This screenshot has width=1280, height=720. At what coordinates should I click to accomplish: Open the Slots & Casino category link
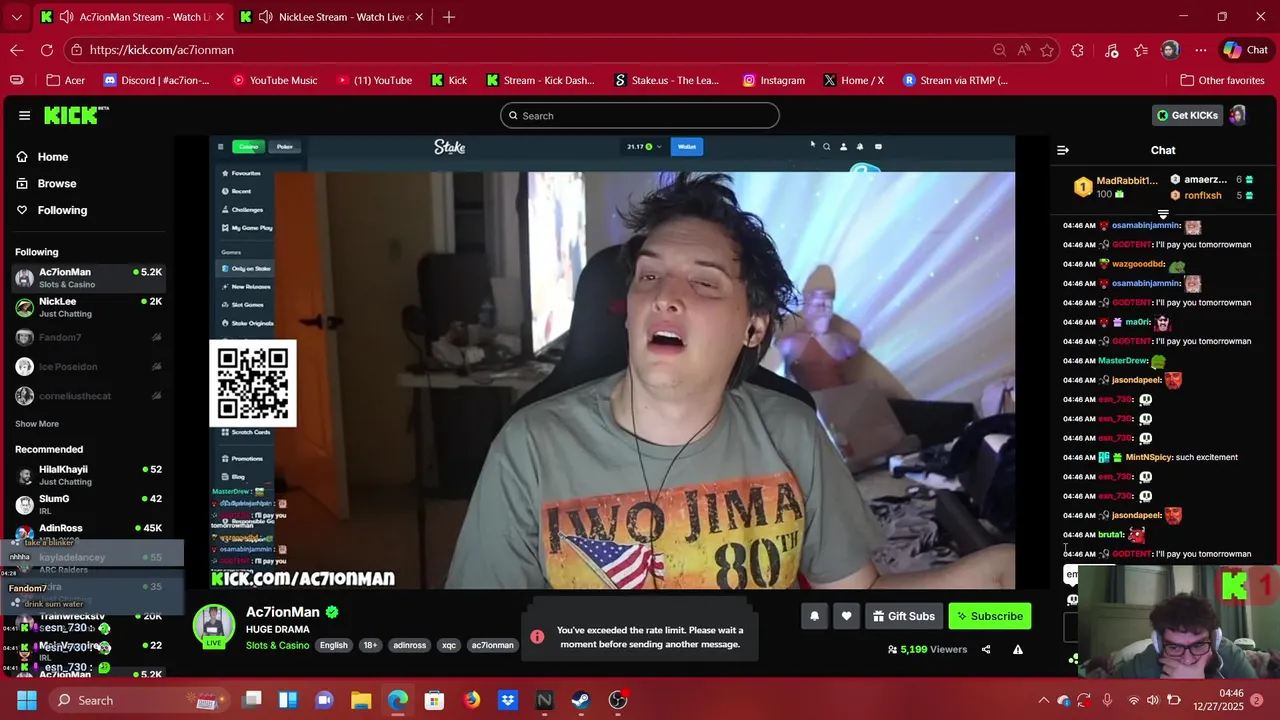pyautogui.click(x=278, y=645)
